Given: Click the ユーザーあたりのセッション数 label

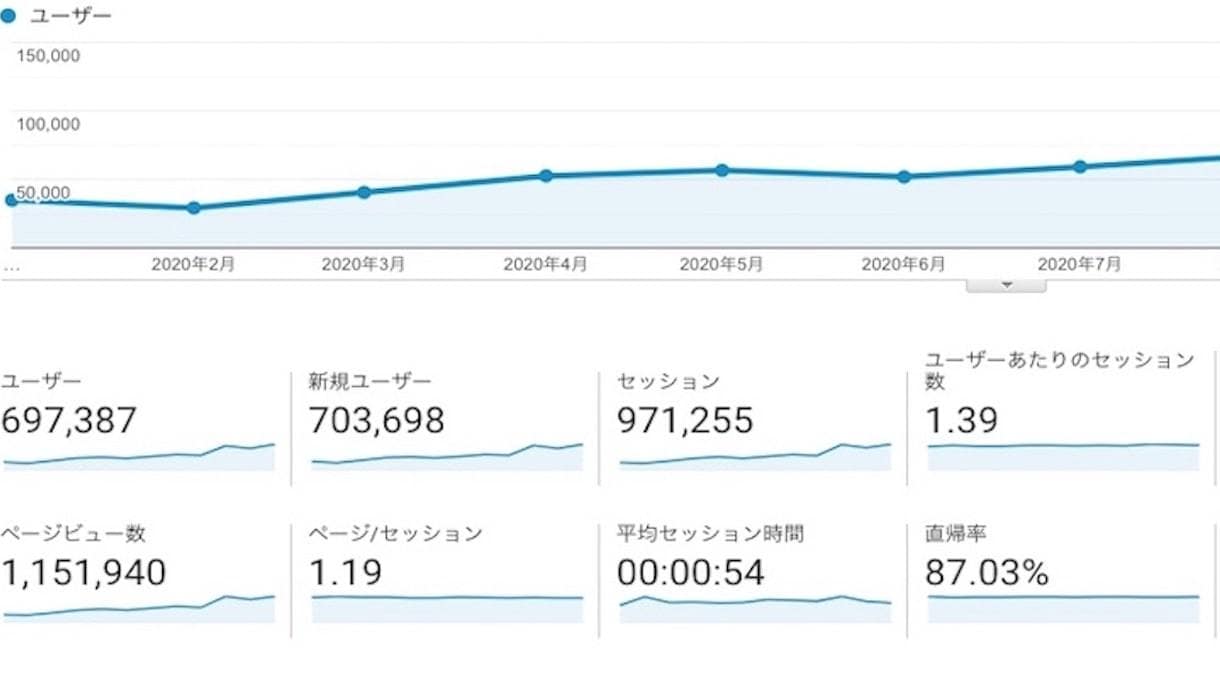Looking at the screenshot, I should tap(1059, 371).
